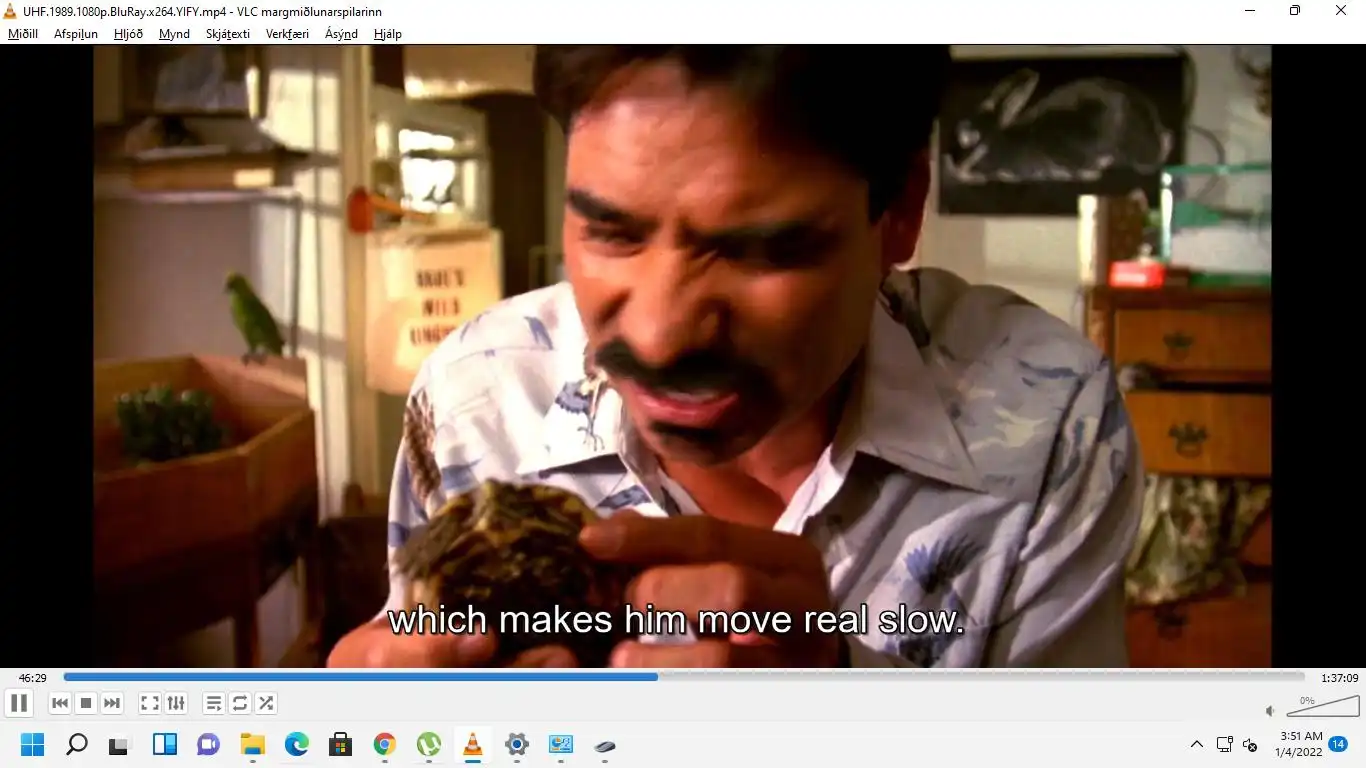The image size is (1366, 768).
Task: Open the Afspilun menu
Action: (x=76, y=33)
